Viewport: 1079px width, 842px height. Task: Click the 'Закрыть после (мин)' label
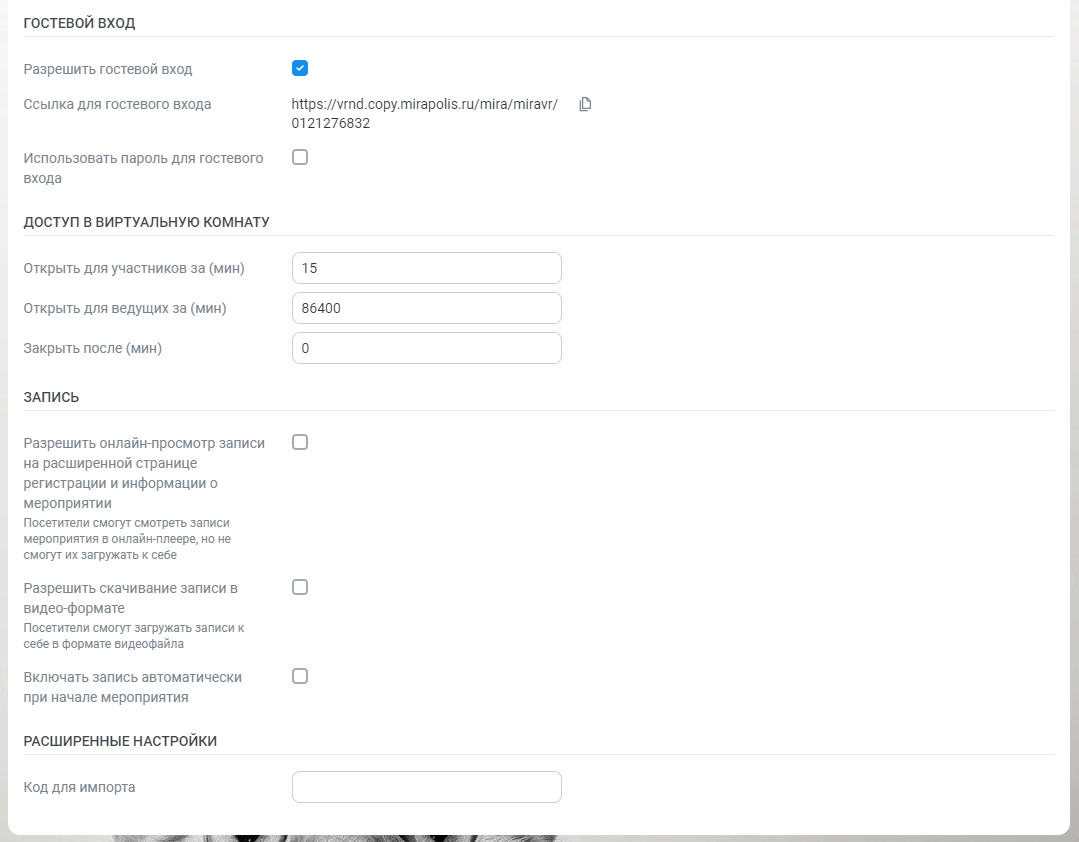93,348
